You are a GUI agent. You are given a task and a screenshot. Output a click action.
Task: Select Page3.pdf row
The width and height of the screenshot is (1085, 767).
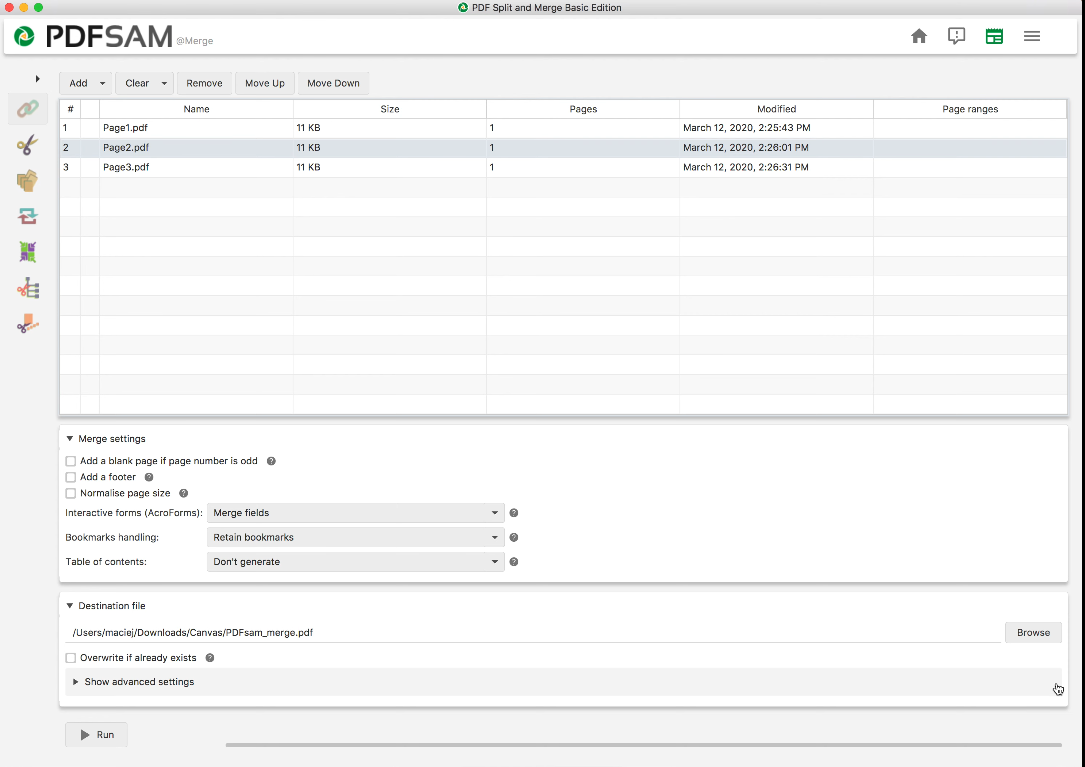pyautogui.click(x=563, y=167)
